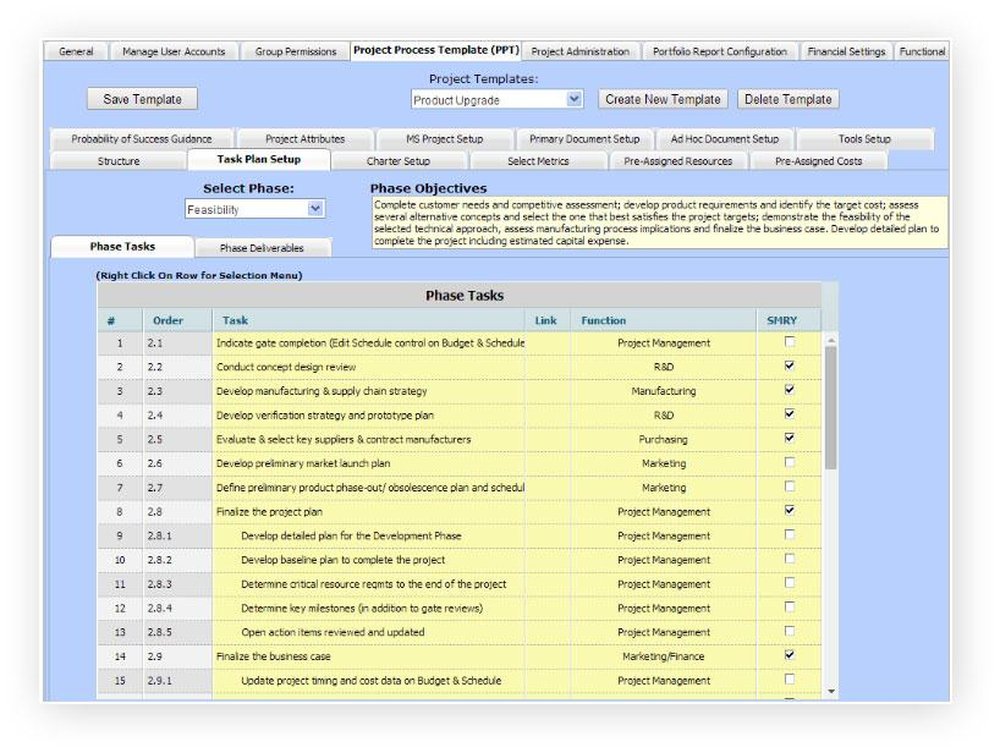Open the Pre-Assigned Costs tab

[x=818, y=161]
